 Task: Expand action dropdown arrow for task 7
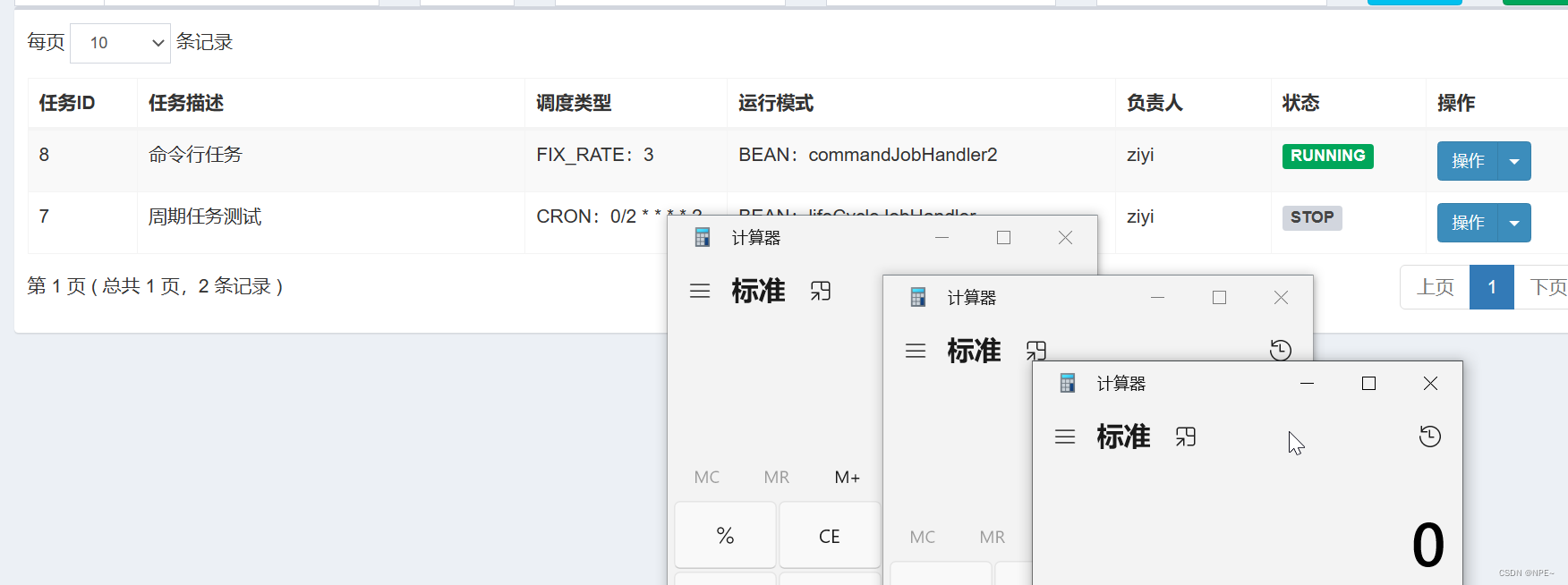pyautogui.click(x=1514, y=223)
